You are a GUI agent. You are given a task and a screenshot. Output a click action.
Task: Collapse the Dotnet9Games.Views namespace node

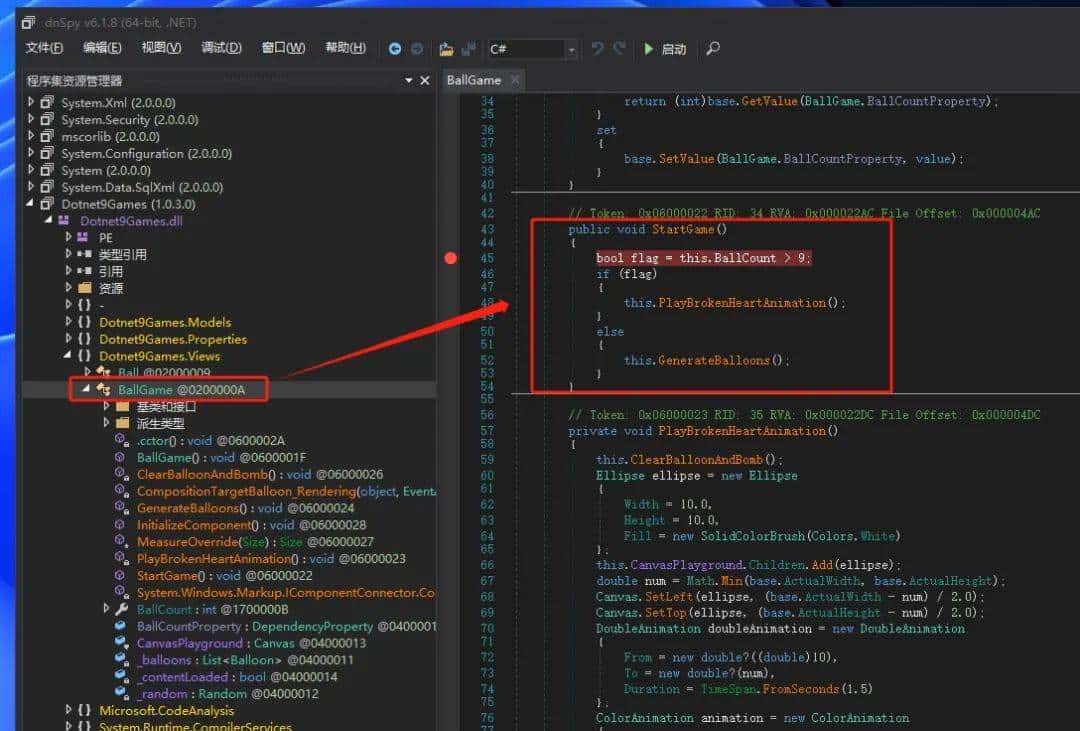(x=69, y=356)
